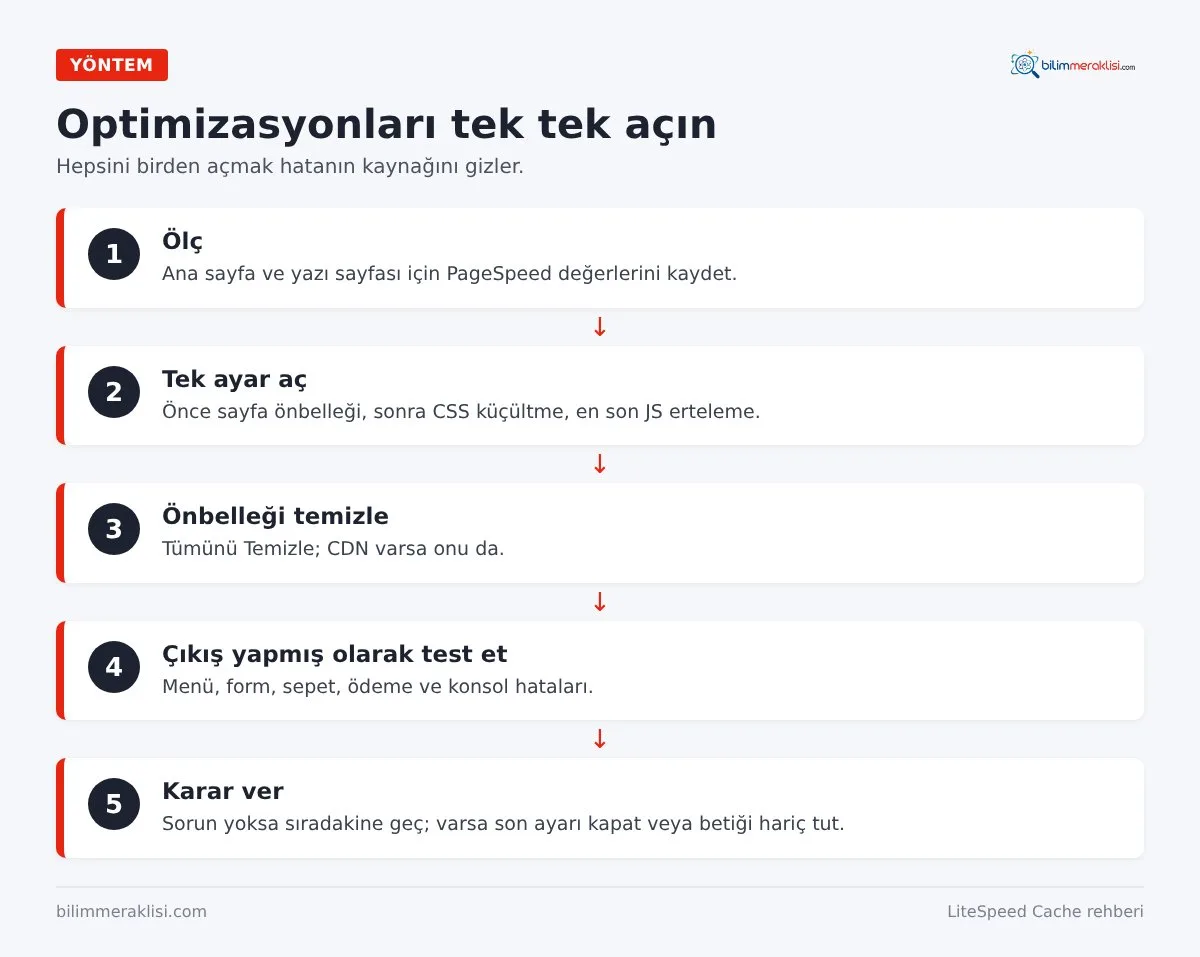Click the 'Ölç' step title
Image resolution: width=1200 pixels, height=957 pixels.
pos(182,241)
